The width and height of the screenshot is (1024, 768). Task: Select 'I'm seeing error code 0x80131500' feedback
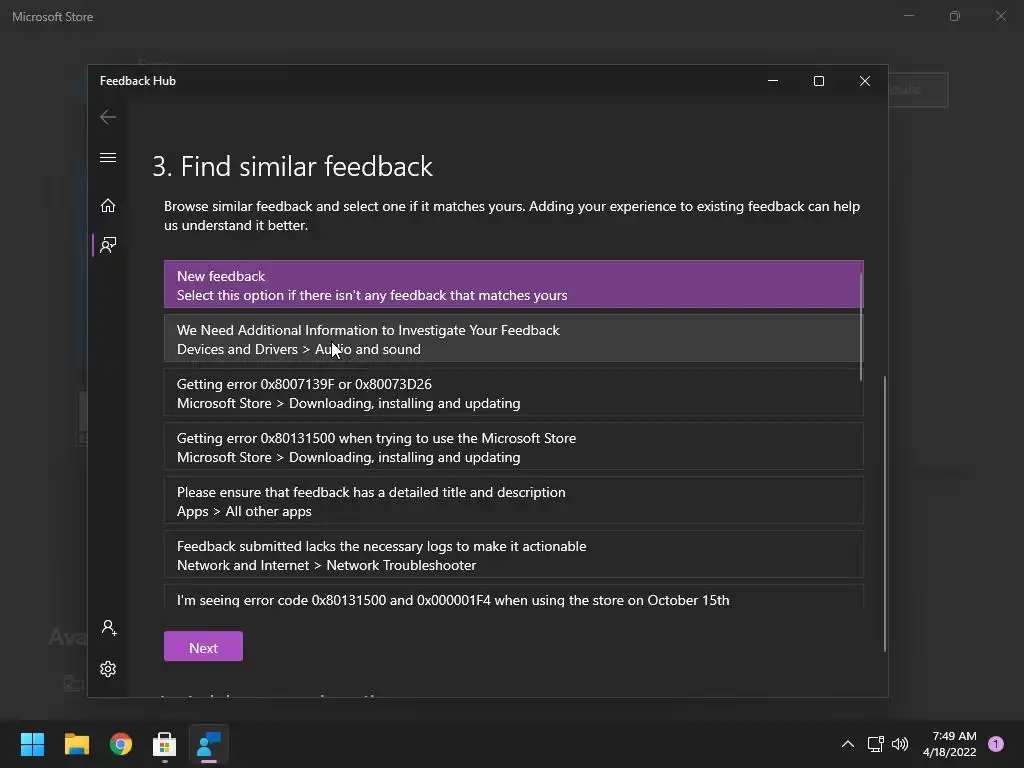[513, 598]
